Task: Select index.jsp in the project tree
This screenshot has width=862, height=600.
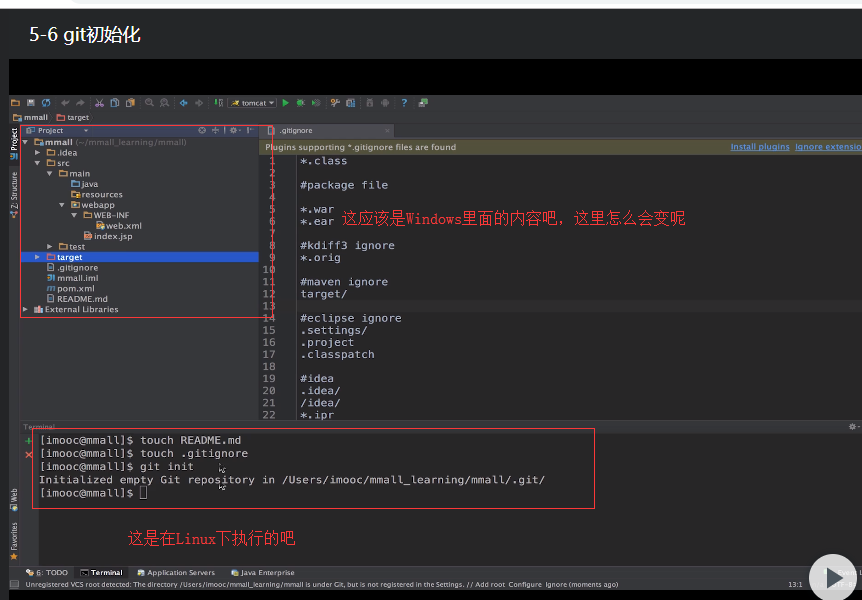Action: pyautogui.click(x=108, y=236)
